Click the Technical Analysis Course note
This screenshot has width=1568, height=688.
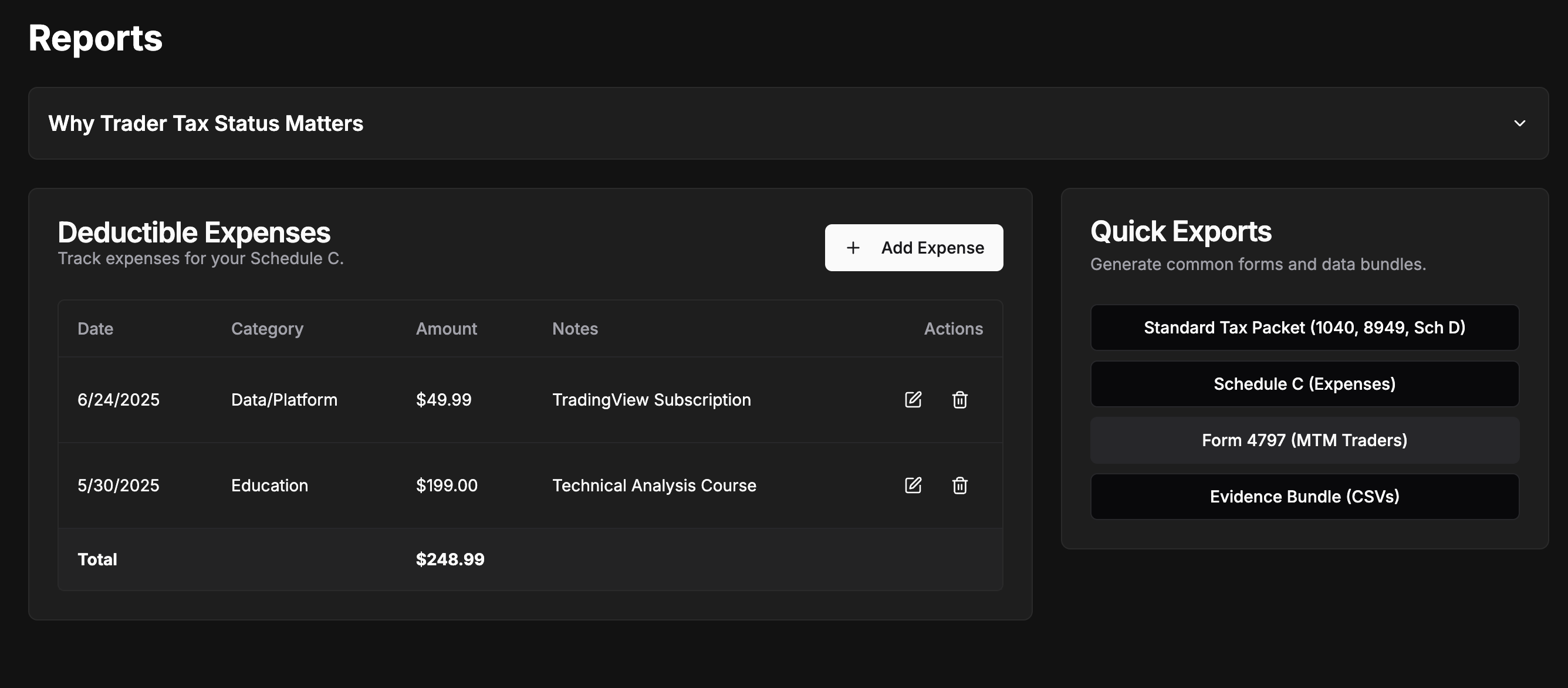[x=654, y=485]
